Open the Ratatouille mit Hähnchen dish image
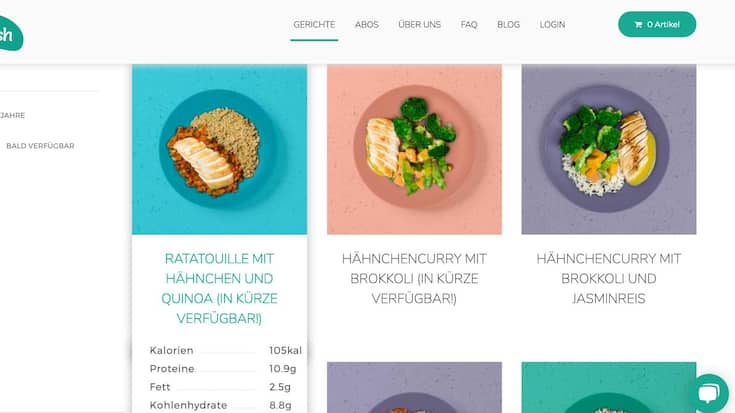 click(219, 149)
